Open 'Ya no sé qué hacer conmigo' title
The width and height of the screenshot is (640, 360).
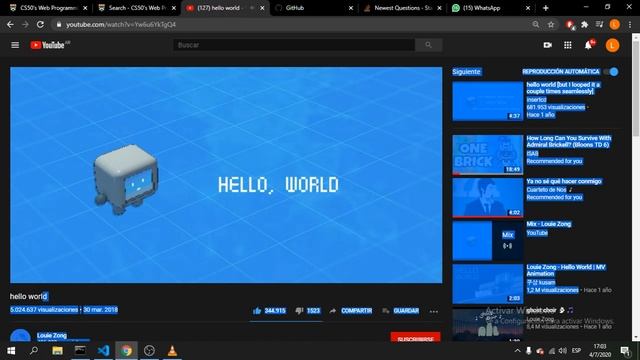click(564, 181)
